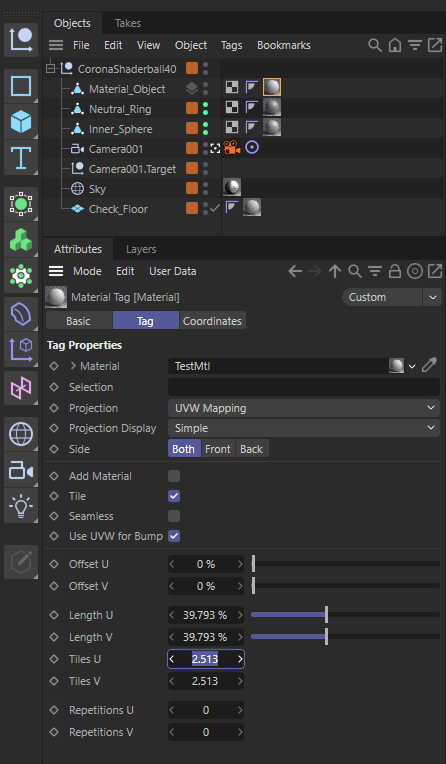Select the Rectangle spline tool
Image resolution: width=446 pixels, height=764 pixels.
click(21, 86)
